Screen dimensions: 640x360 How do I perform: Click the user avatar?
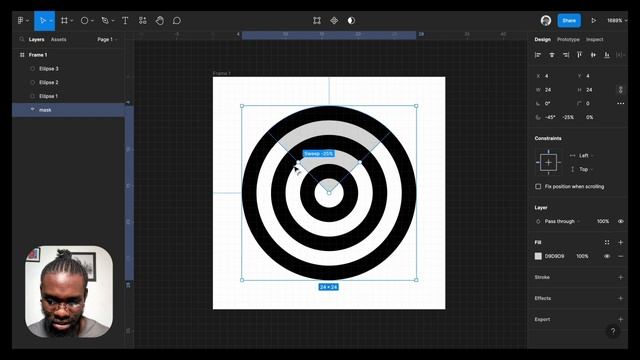[x=546, y=20]
